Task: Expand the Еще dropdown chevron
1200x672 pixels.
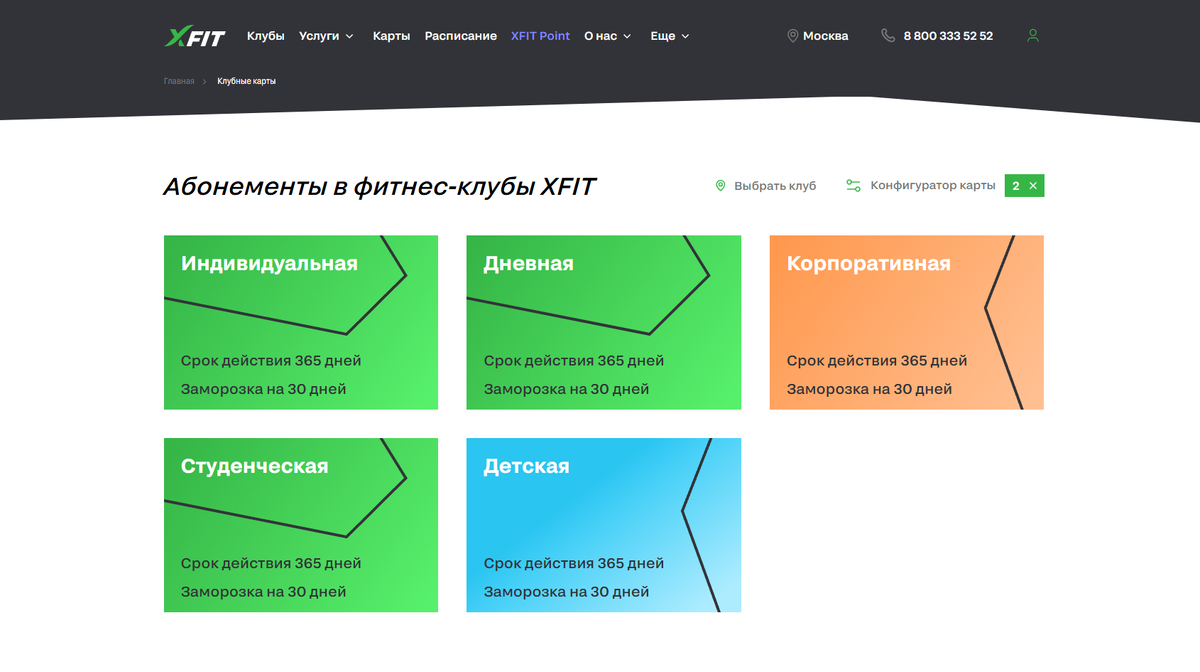Action: tap(685, 37)
